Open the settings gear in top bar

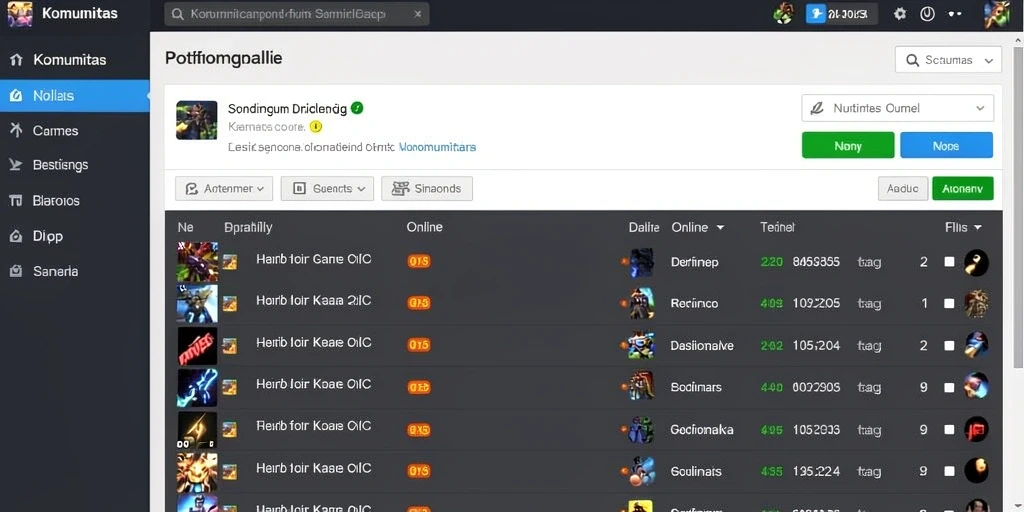(900, 14)
